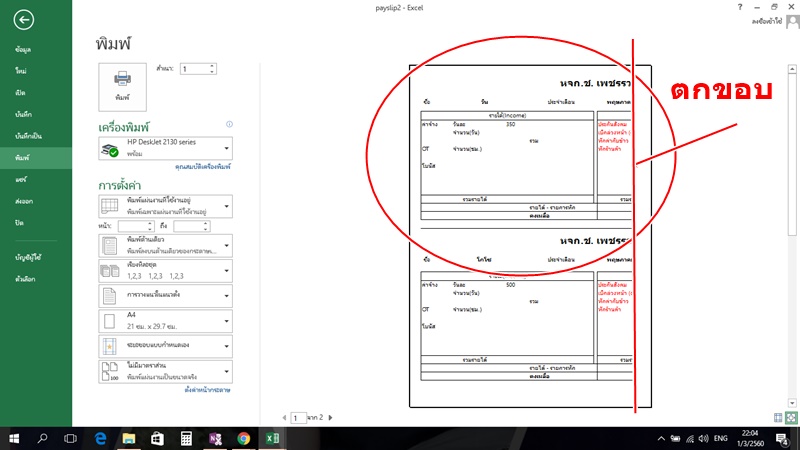Click the pages To input field
The image size is (800, 450).
coord(188,226)
